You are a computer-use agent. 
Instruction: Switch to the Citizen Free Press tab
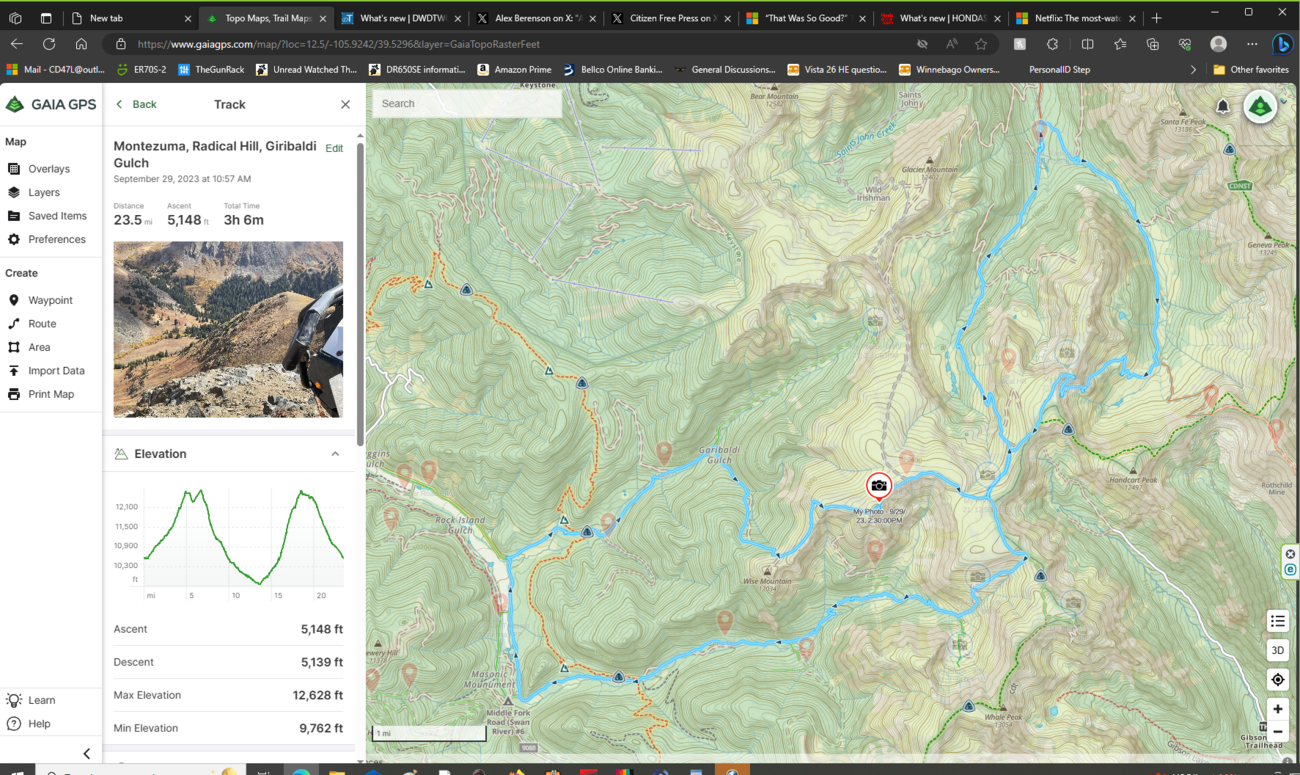pos(671,18)
